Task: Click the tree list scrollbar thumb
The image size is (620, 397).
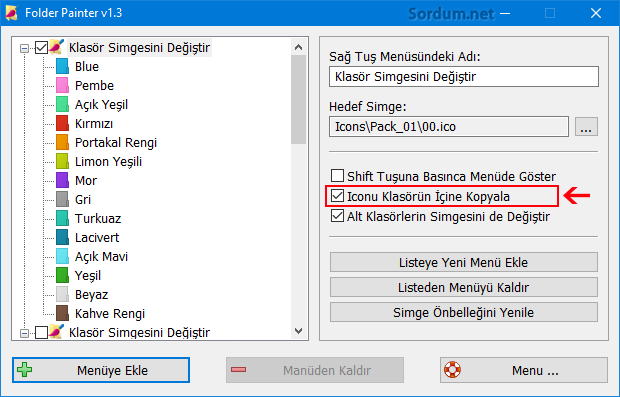Action: (299, 99)
